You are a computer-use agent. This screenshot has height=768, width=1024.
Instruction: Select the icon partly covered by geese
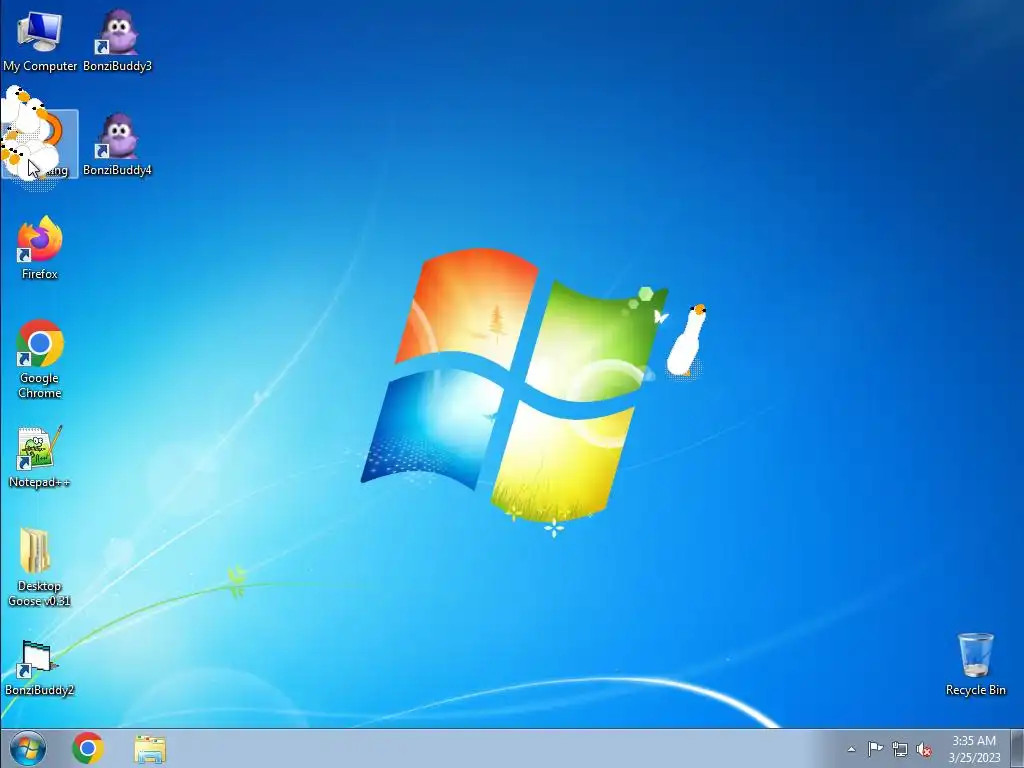39,144
